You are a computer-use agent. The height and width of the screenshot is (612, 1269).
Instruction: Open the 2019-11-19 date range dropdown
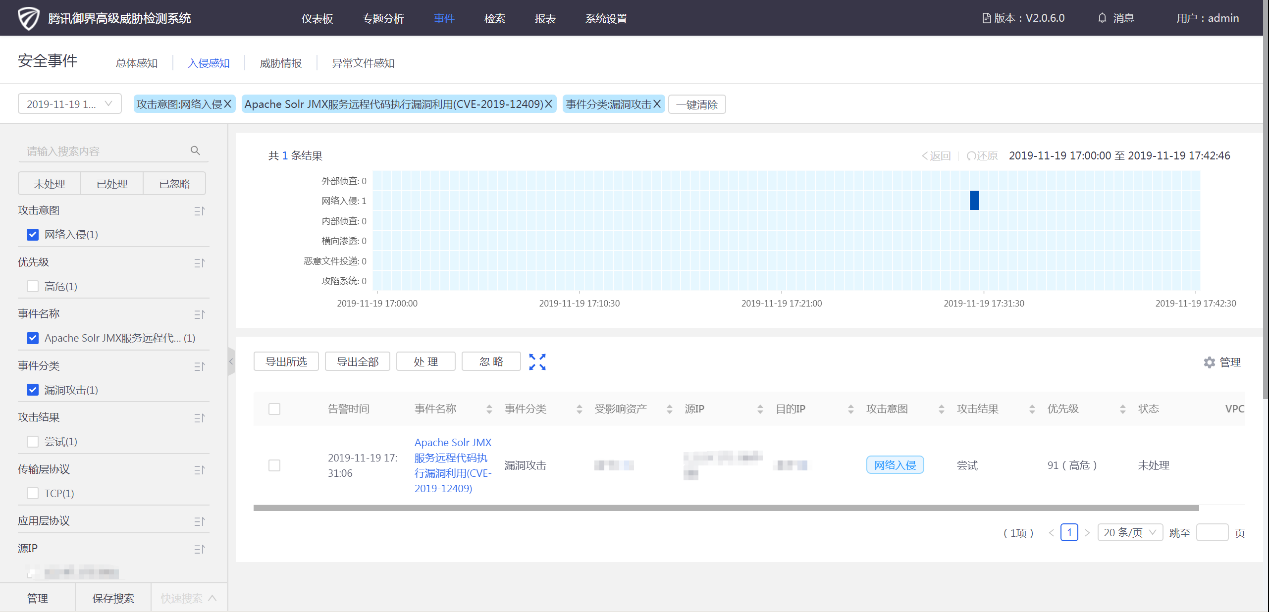coord(70,104)
